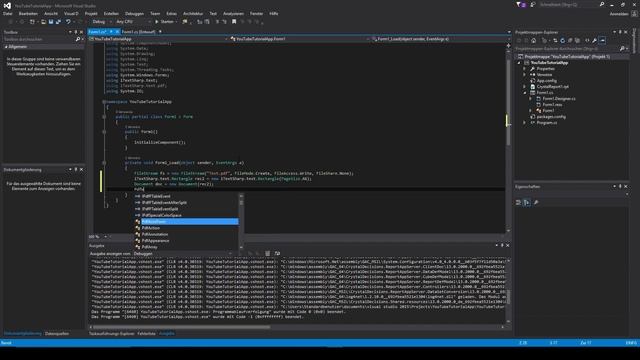Click clear all icon in Ausgabe toolbar
This screenshot has height=360, width=640.
(267, 253)
